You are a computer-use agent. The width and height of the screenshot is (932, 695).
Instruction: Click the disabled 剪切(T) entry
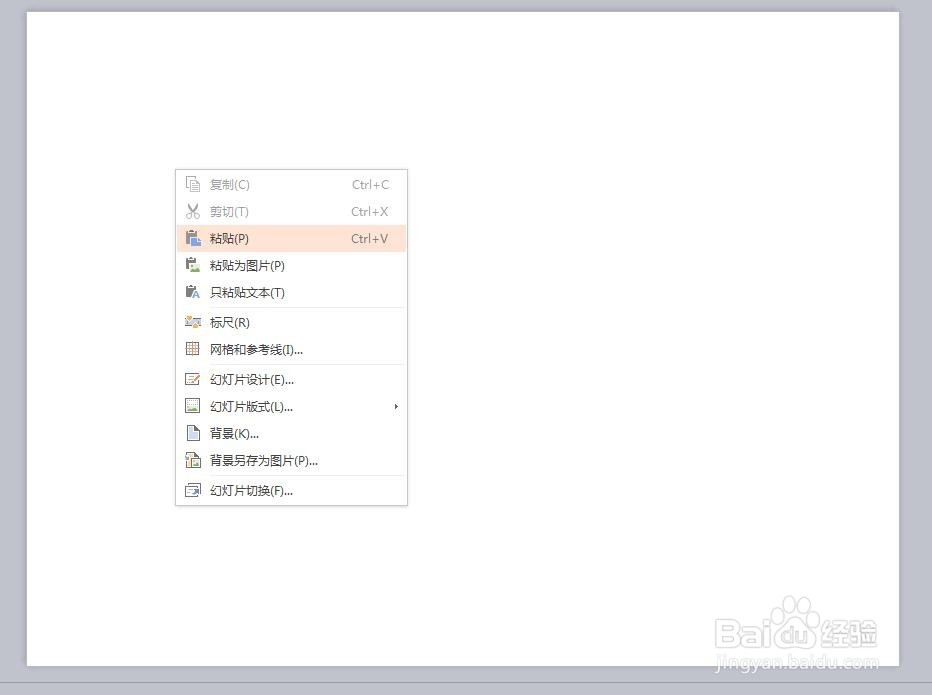coord(291,211)
